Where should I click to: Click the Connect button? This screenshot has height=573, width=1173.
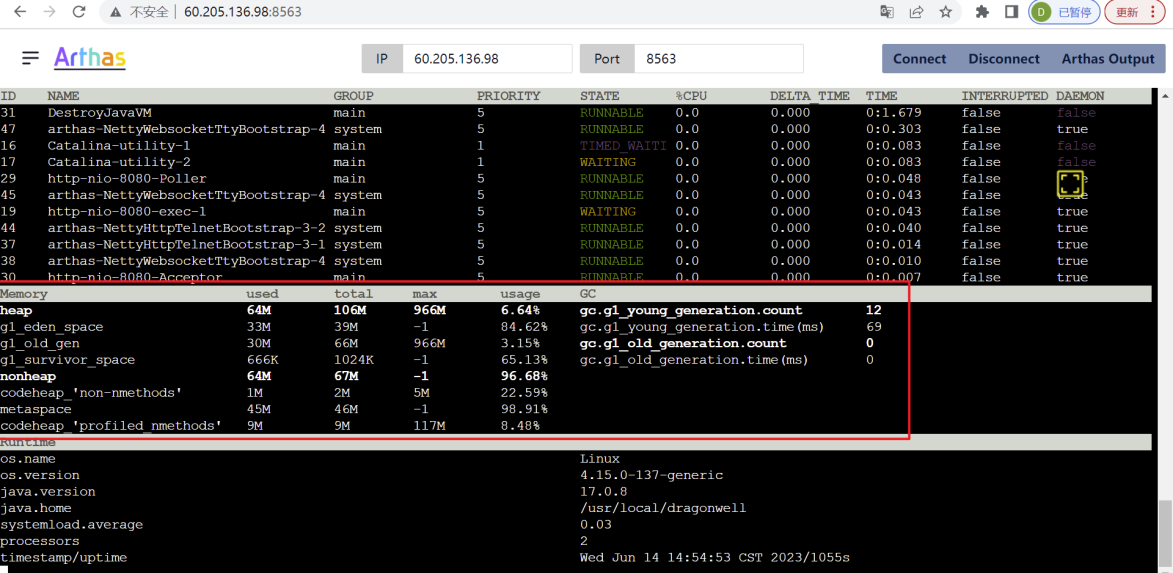(919, 58)
